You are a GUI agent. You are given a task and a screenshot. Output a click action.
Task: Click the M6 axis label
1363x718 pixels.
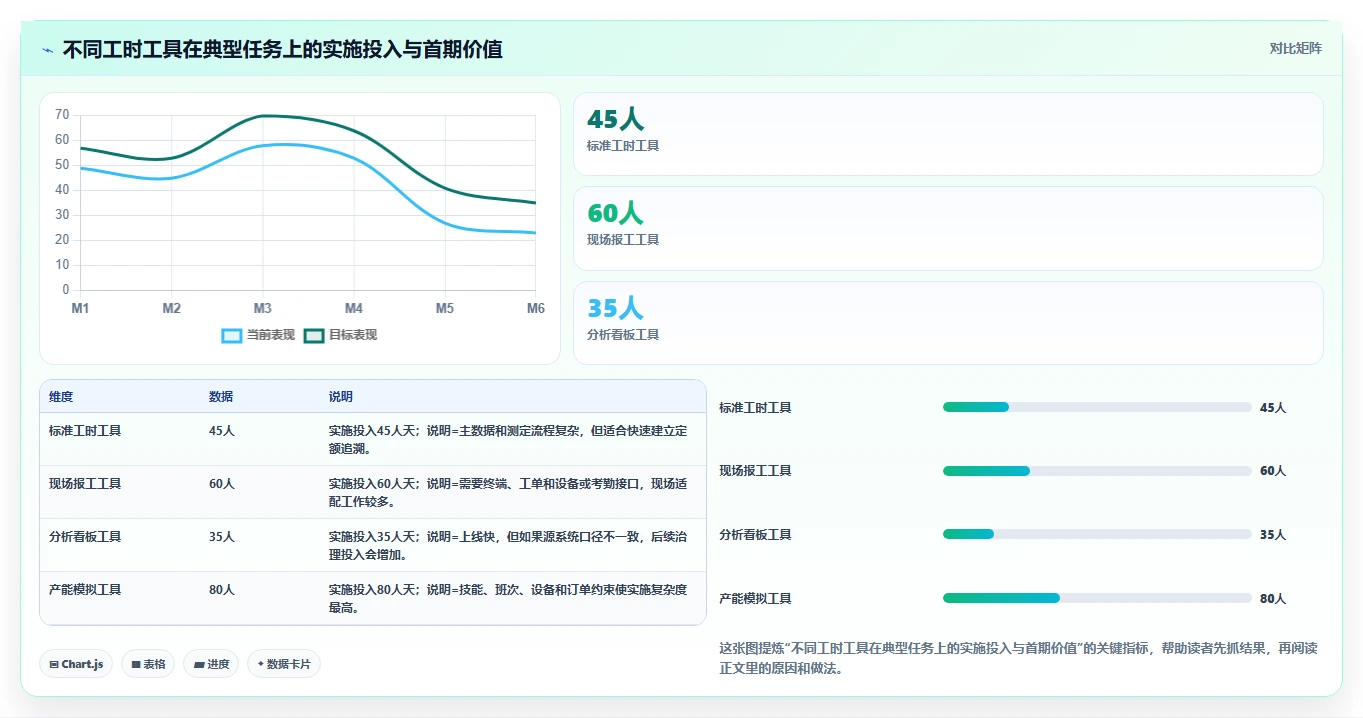click(536, 308)
